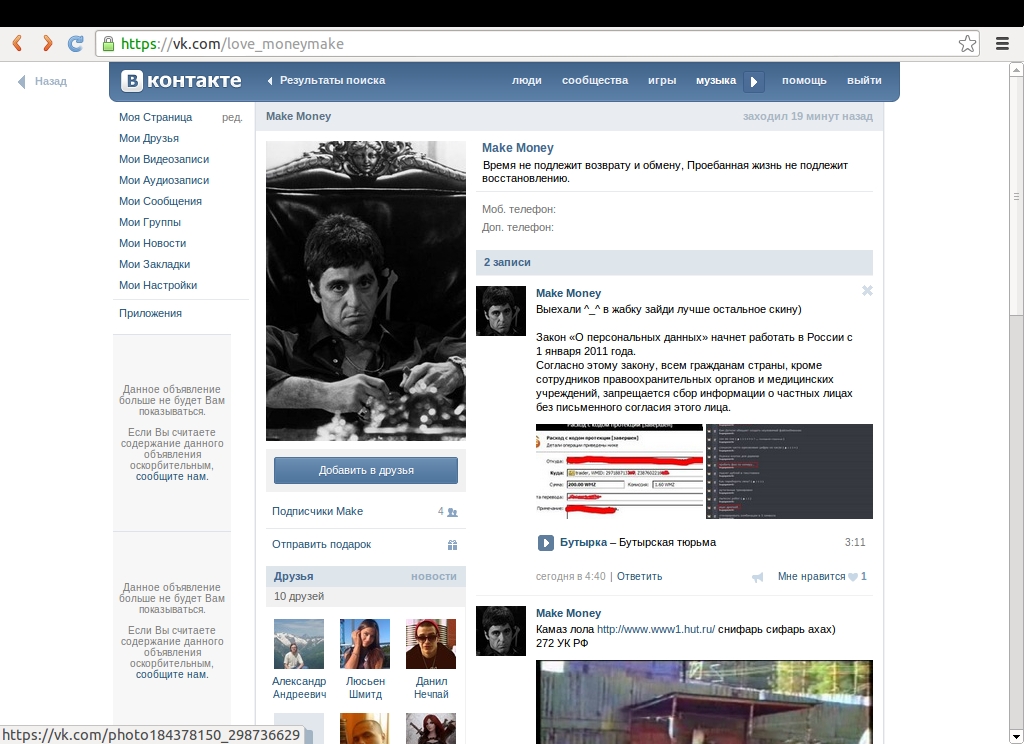The height and width of the screenshot is (744, 1024).
Task: Click новости link in friends block
Action: coord(434,576)
